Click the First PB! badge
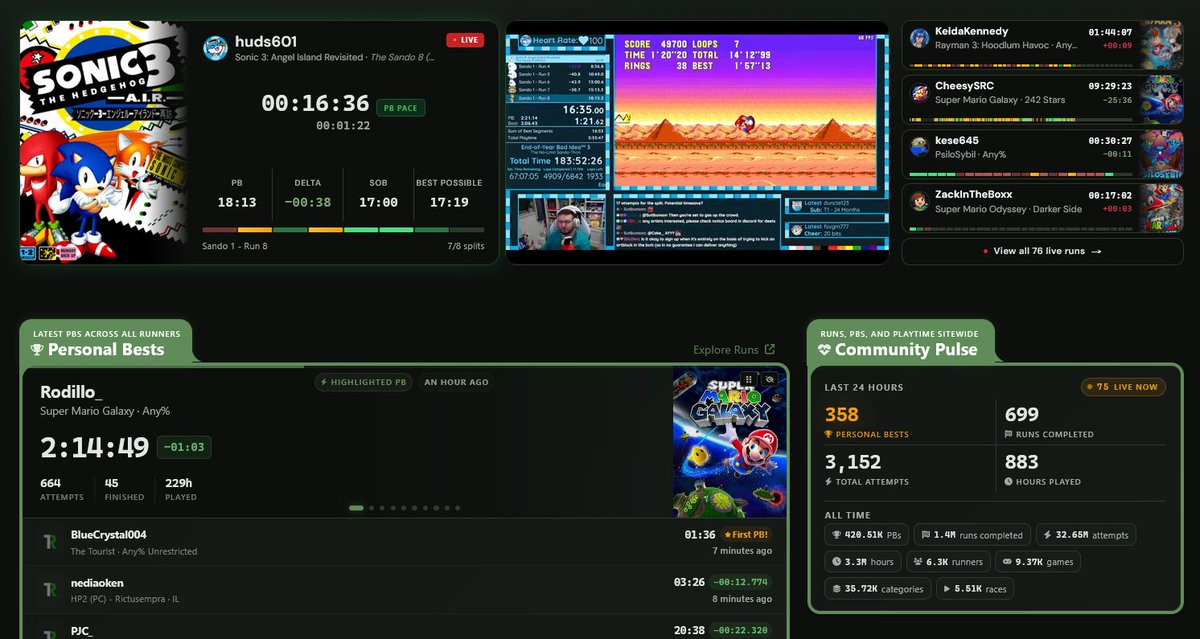 click(x=746, y=535)
